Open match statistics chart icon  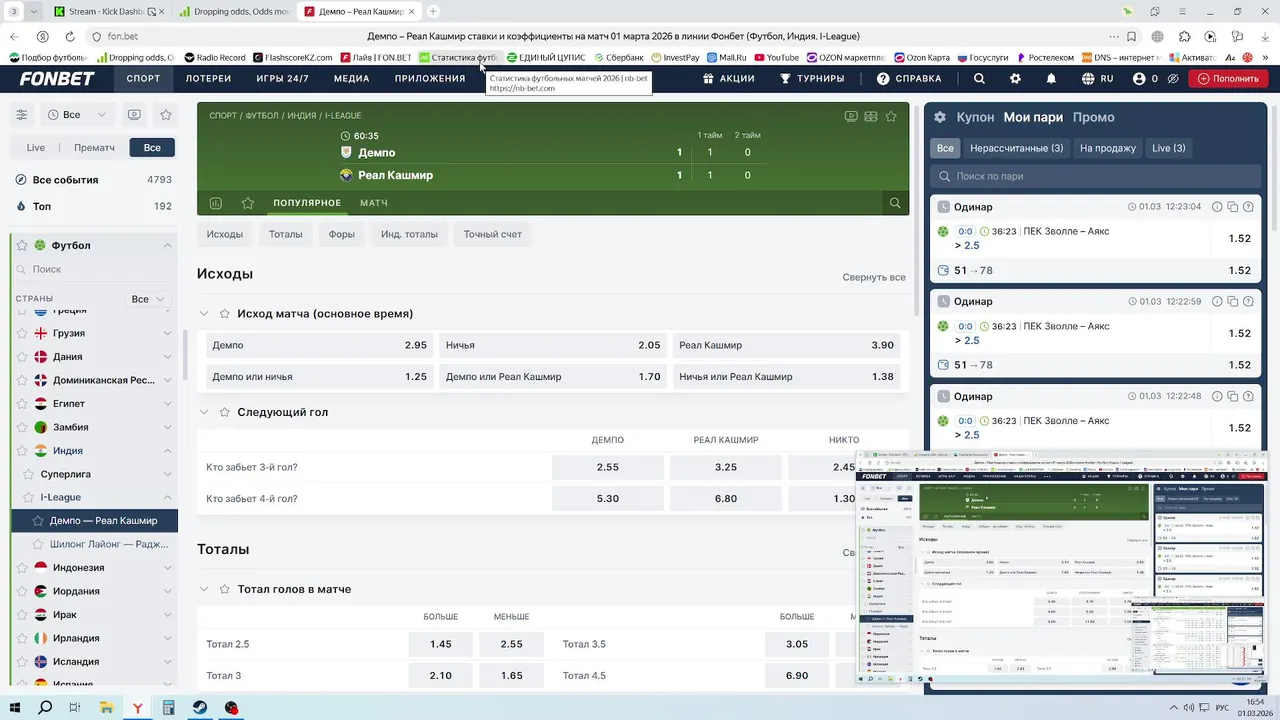point(215,203)
